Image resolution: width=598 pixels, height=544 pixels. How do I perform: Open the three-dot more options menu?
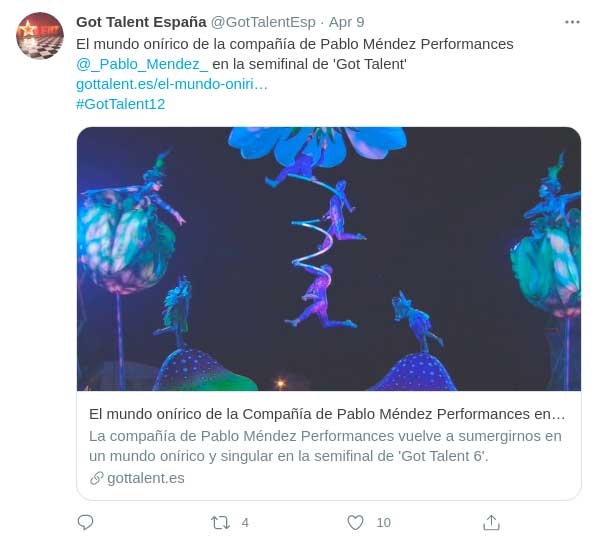pos(572,22)
